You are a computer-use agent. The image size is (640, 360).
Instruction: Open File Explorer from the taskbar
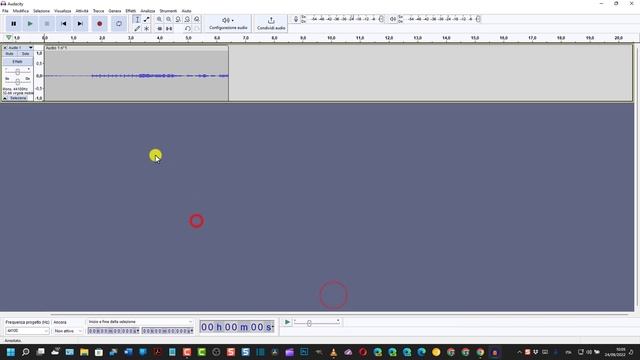84,352
